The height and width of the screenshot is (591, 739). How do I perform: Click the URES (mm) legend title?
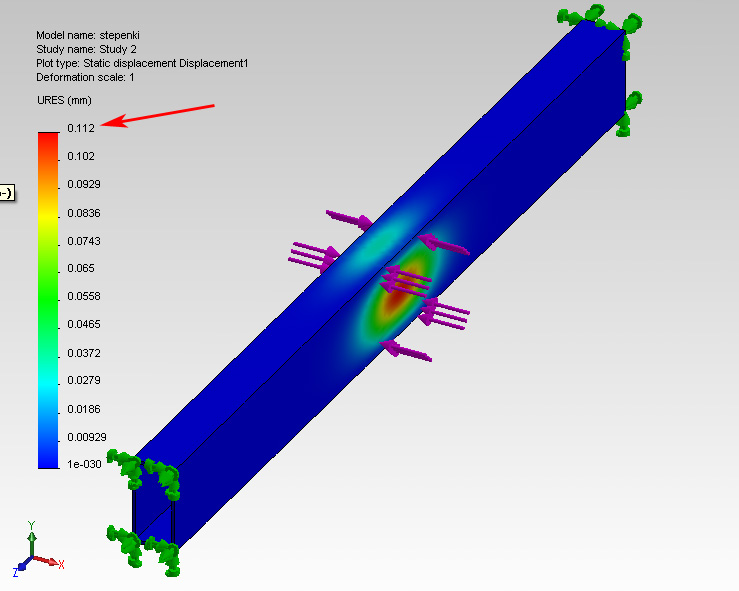pos(64,100)
